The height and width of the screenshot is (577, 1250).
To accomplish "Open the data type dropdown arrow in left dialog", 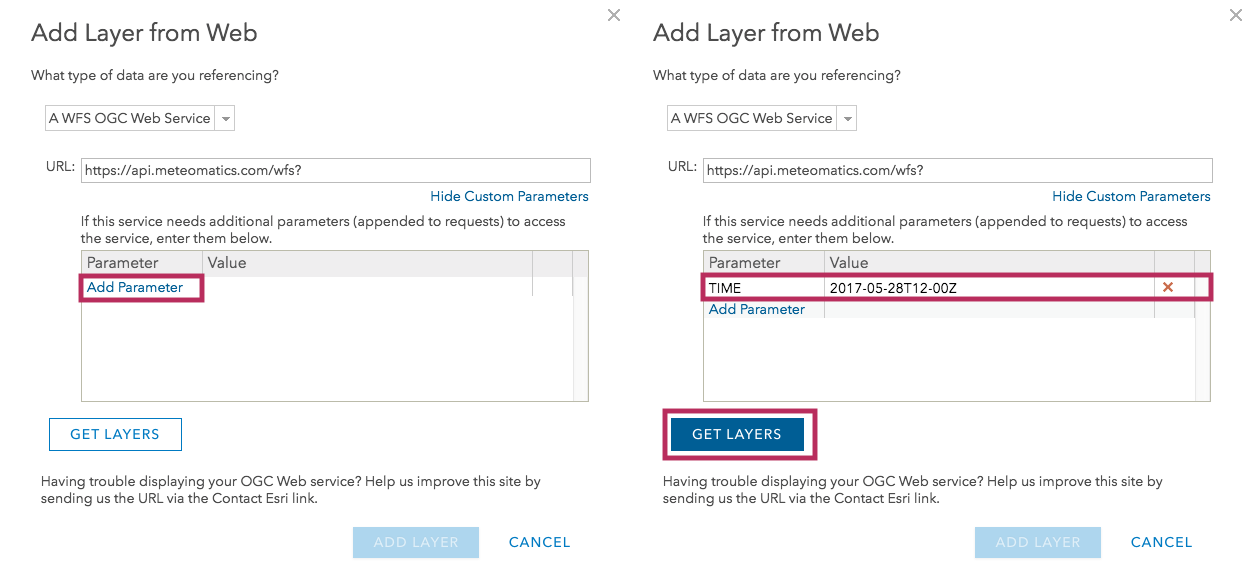I will click(226, 117).
